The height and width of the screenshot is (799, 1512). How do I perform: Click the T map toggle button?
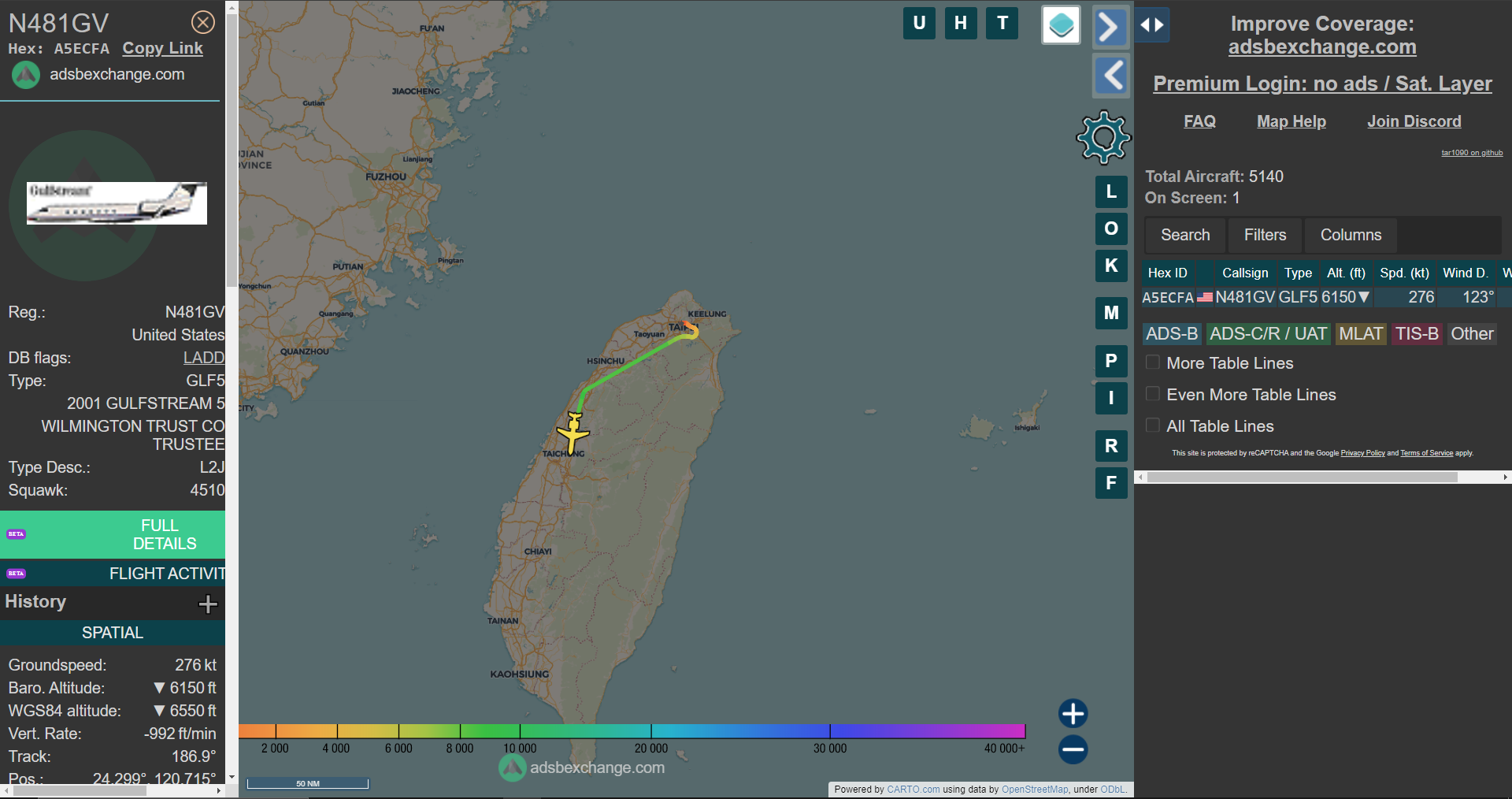click(x=1002, y=23)
